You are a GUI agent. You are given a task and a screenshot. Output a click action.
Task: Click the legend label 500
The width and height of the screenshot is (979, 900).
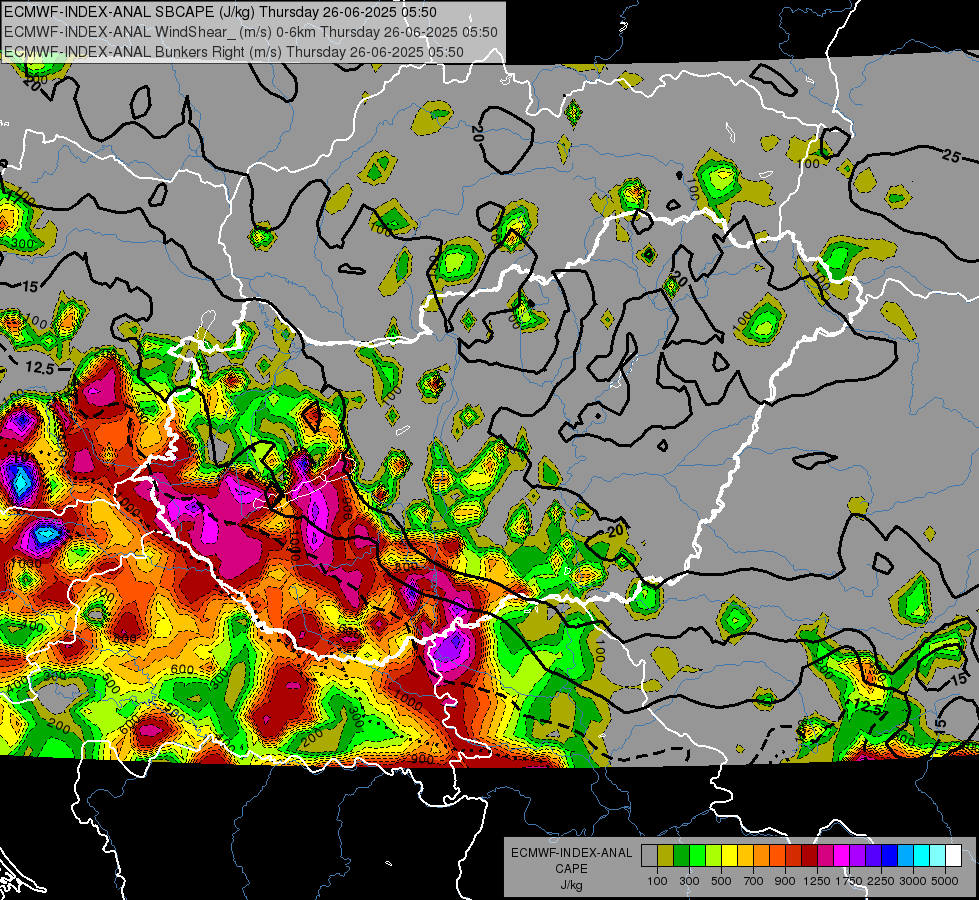(721, 881)
